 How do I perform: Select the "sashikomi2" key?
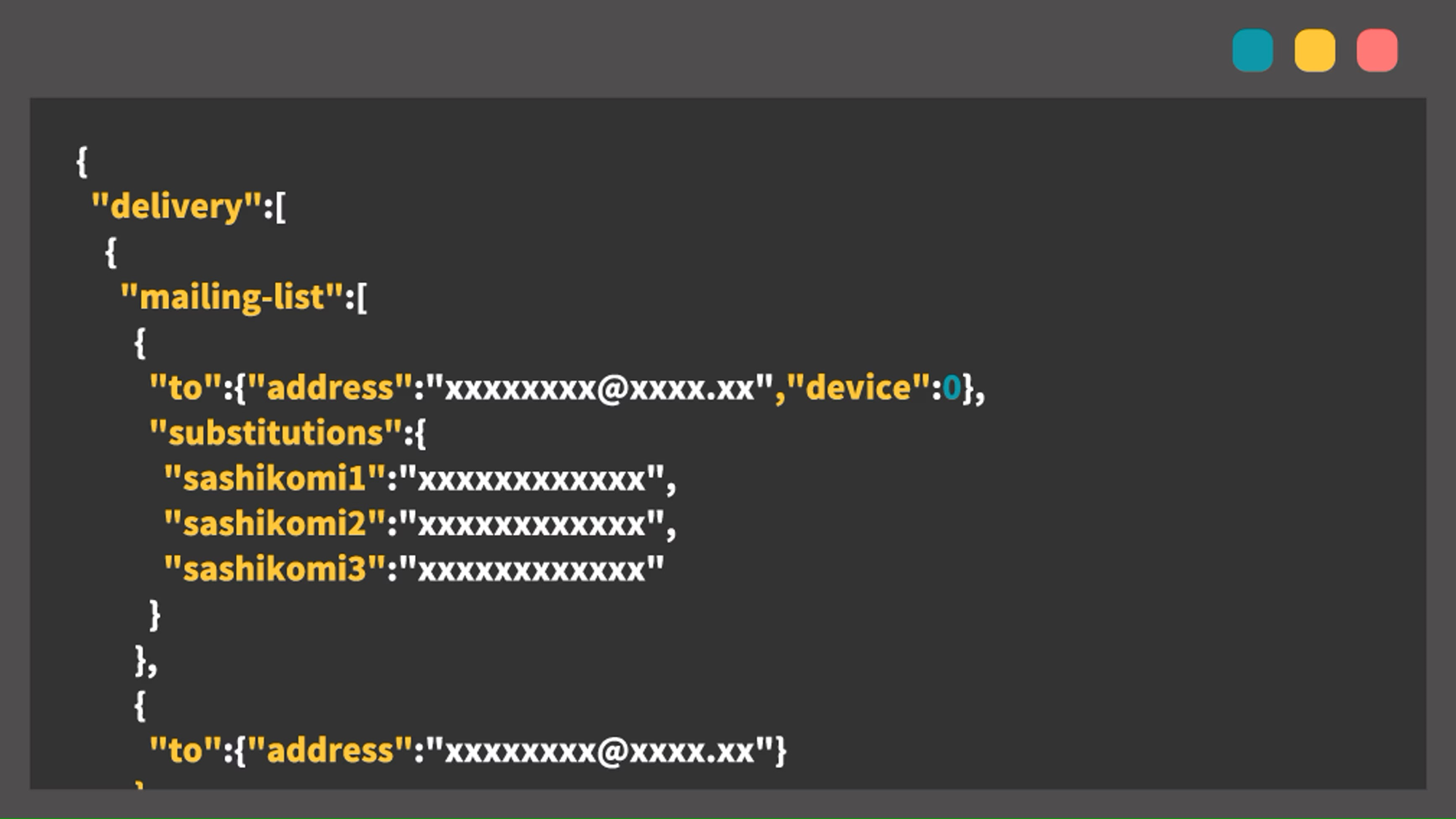274,524
